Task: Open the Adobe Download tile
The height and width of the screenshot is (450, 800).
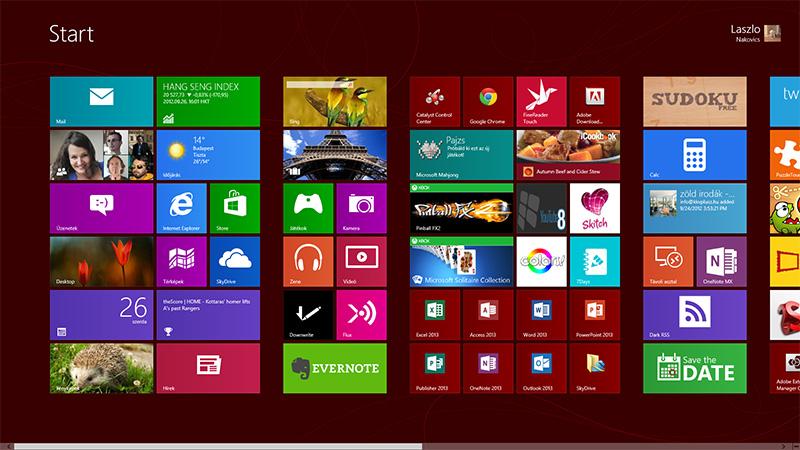Action: click(x=595, y=102)
